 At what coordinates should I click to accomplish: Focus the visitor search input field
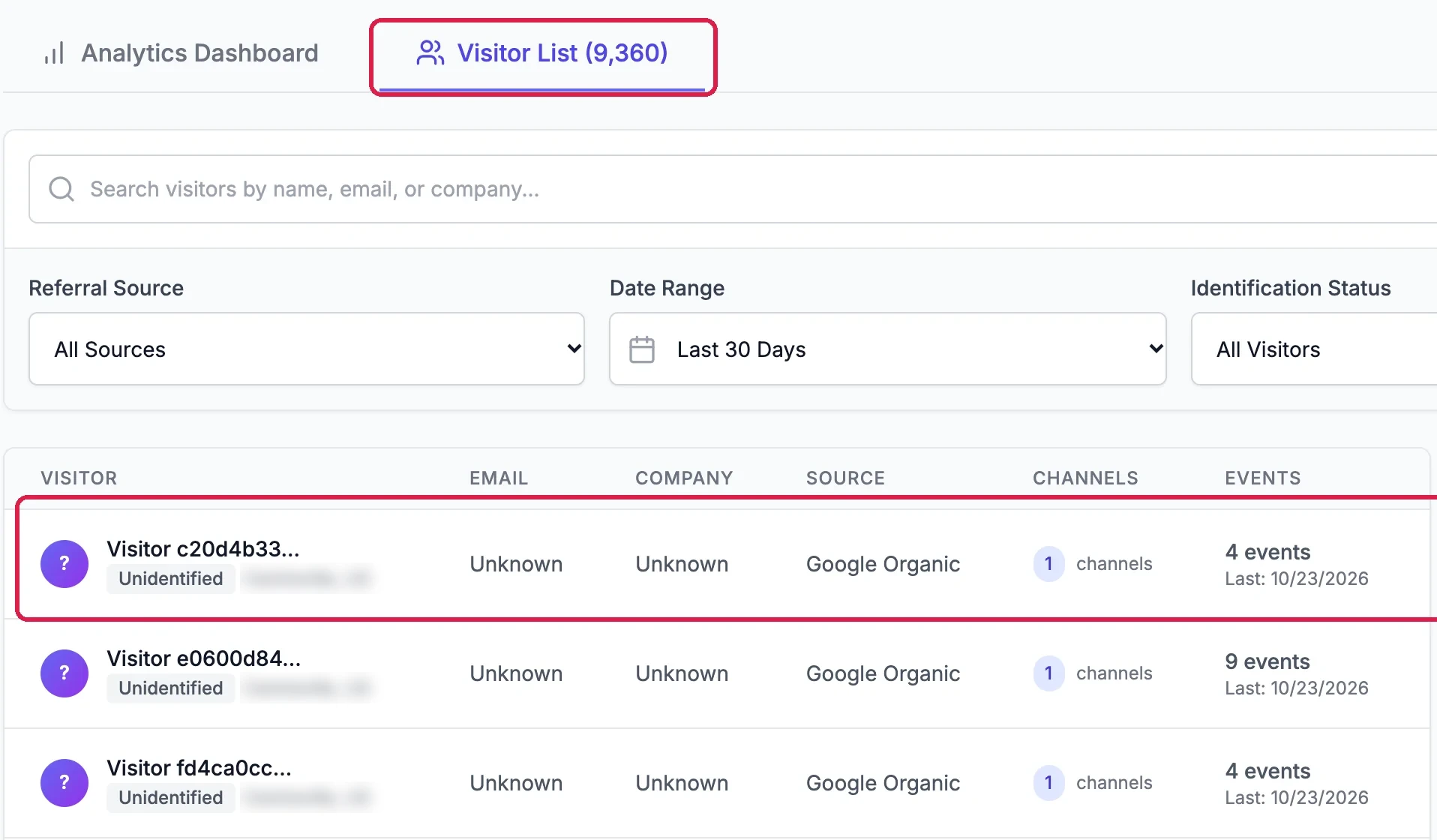(x=733, y=189)
